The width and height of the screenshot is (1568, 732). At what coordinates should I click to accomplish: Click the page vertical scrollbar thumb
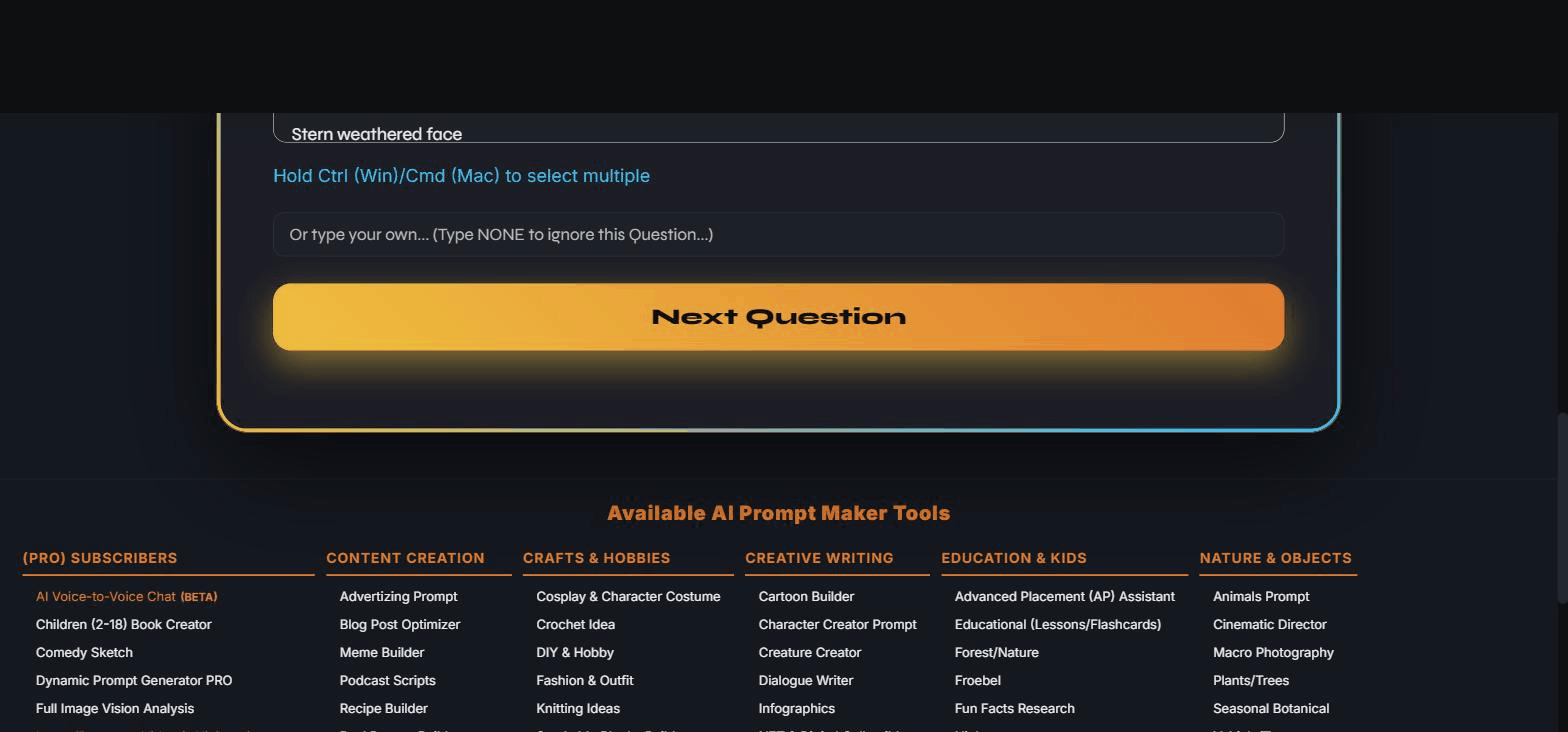1562,508
